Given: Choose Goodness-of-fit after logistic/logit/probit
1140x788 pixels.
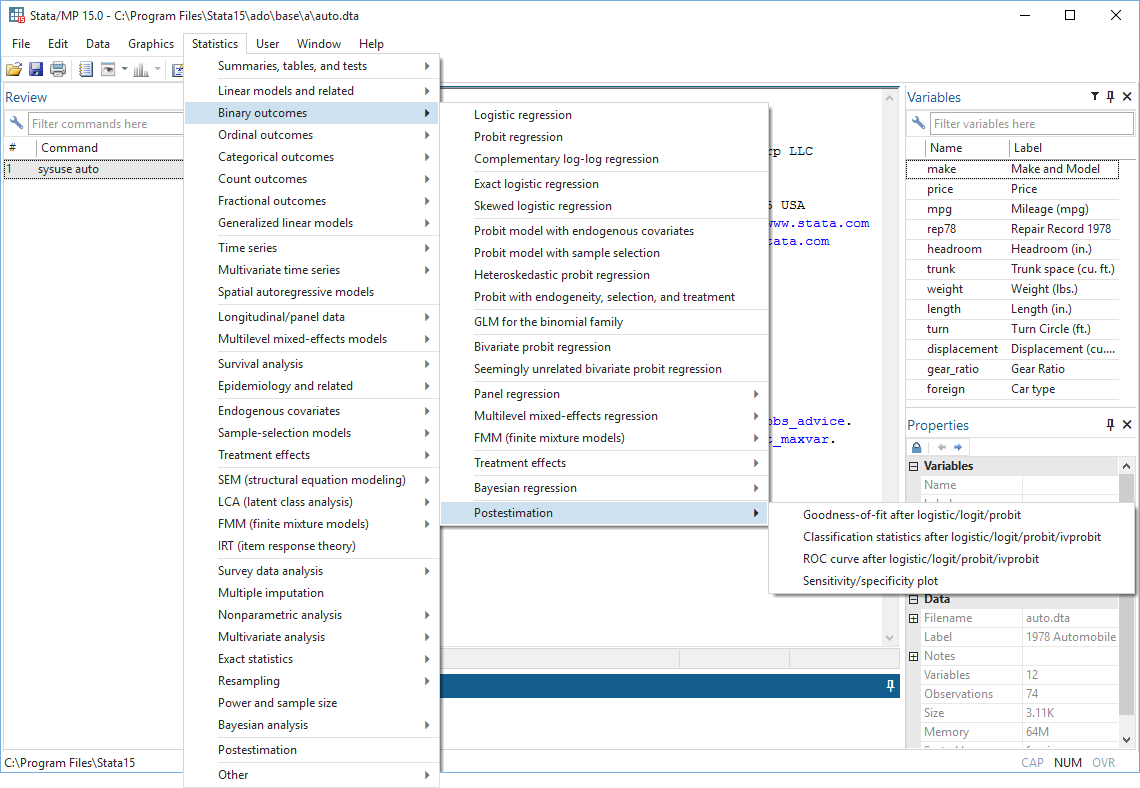Looking at the screenshot, I should [951, 515].
